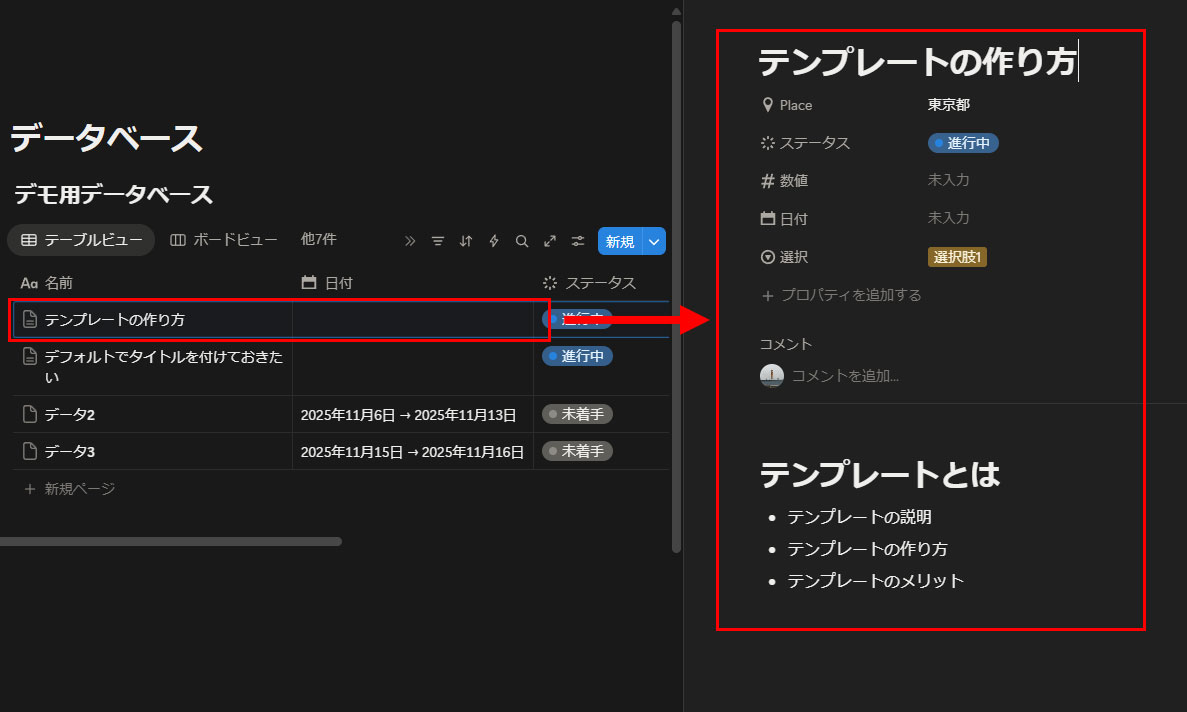Open automations via the lightning bolt icon
Image resolution: width=1187 pixels, height=712 pixels.
point(494,241)
